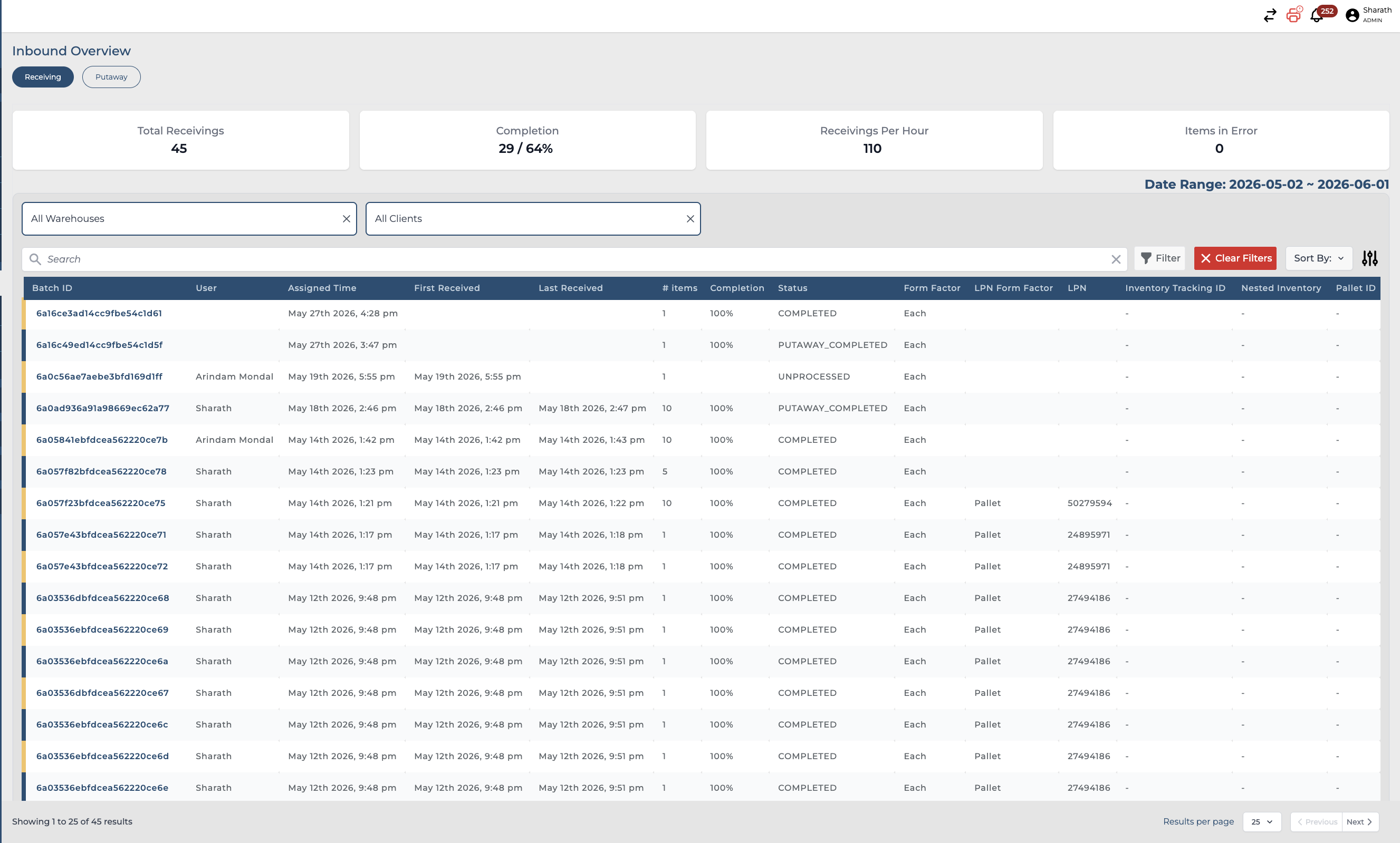
Task: Clear the All Clients selection X
Action: (x=690, y=219)
